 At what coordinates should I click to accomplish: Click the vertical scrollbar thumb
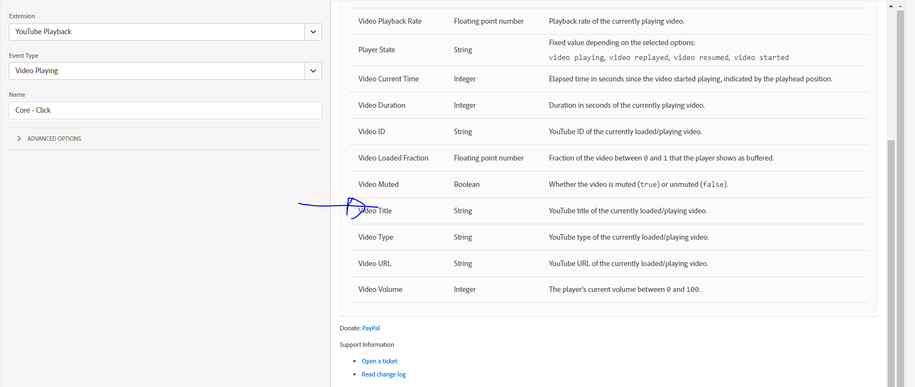pyautogui.click(x=891, y=263)
